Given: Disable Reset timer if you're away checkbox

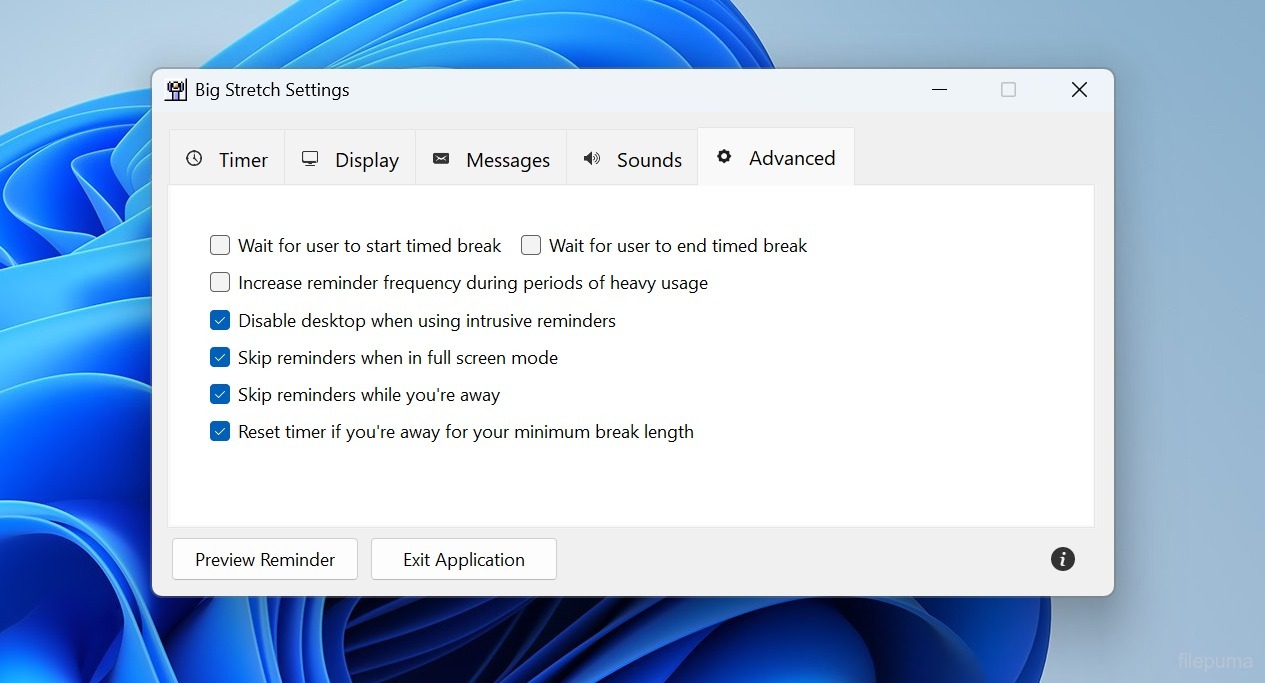Looking at the screenshot, I should 220,432.
